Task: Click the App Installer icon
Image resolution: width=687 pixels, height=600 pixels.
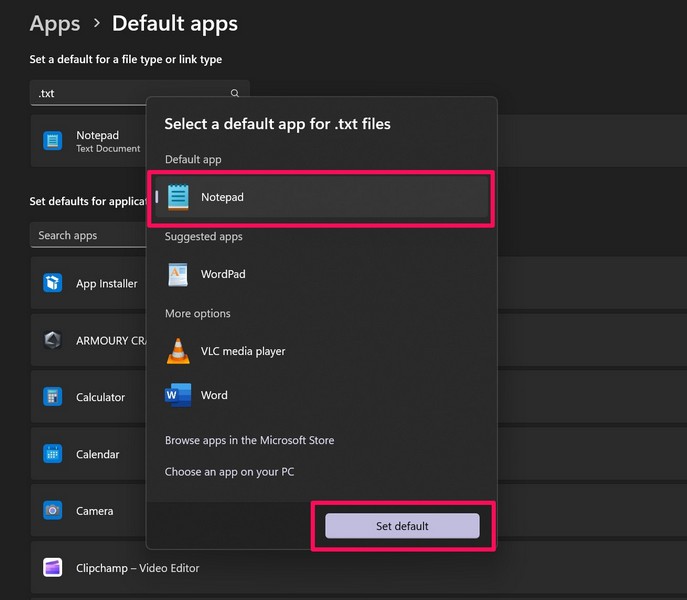Action: [x=53, y=283]
